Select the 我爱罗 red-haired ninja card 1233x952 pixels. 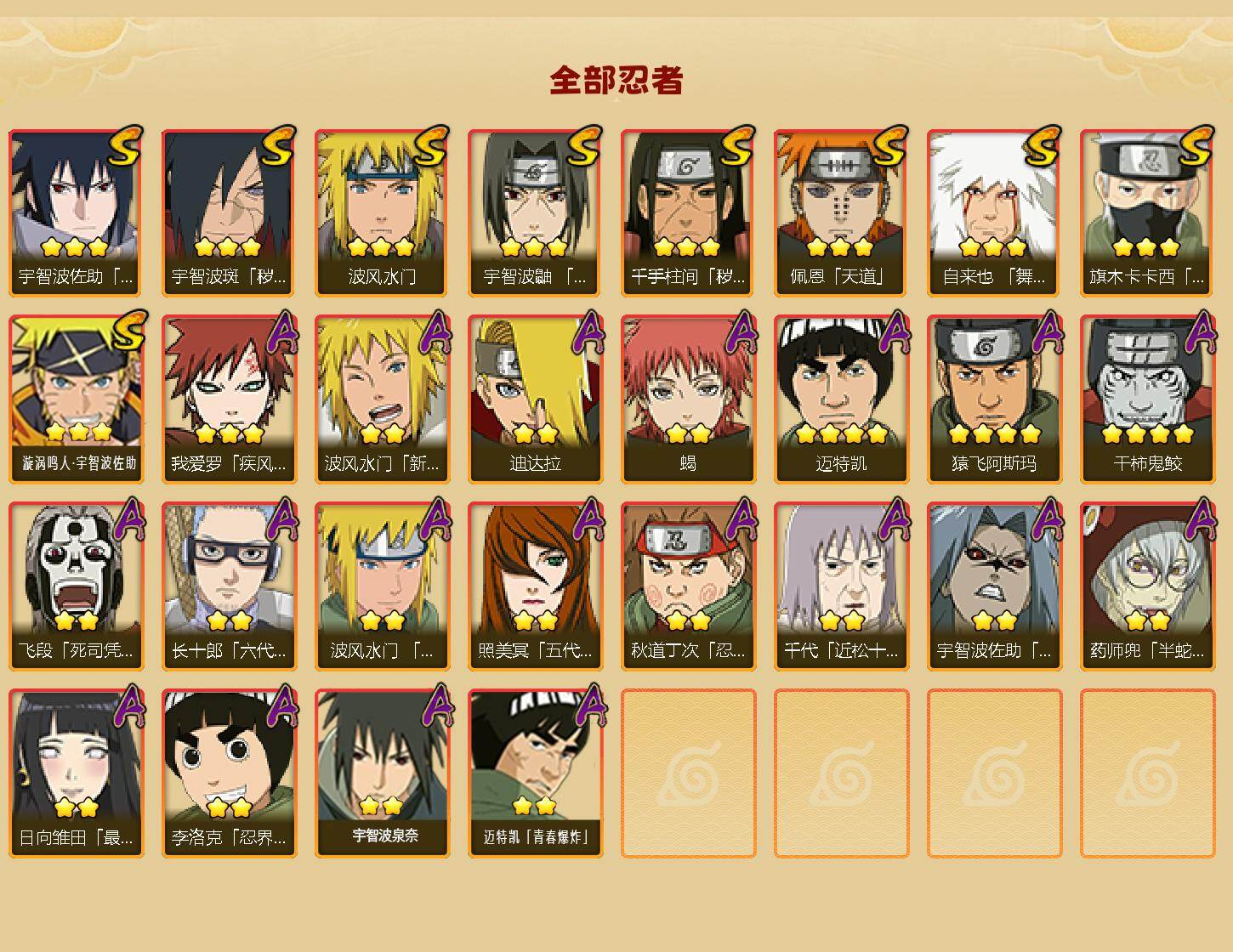(229, 399)
